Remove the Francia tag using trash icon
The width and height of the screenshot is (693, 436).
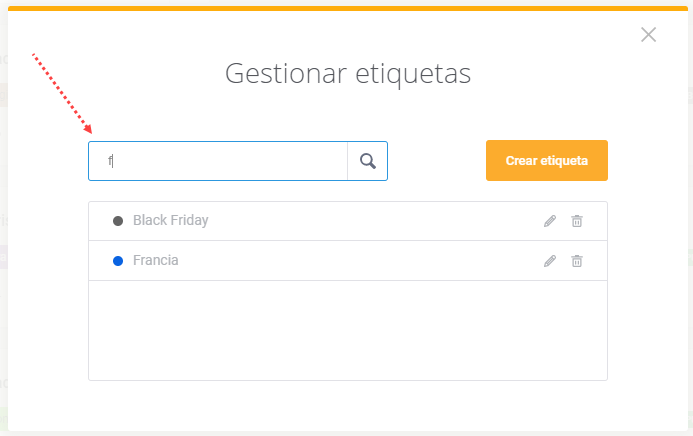pos(577,261)
